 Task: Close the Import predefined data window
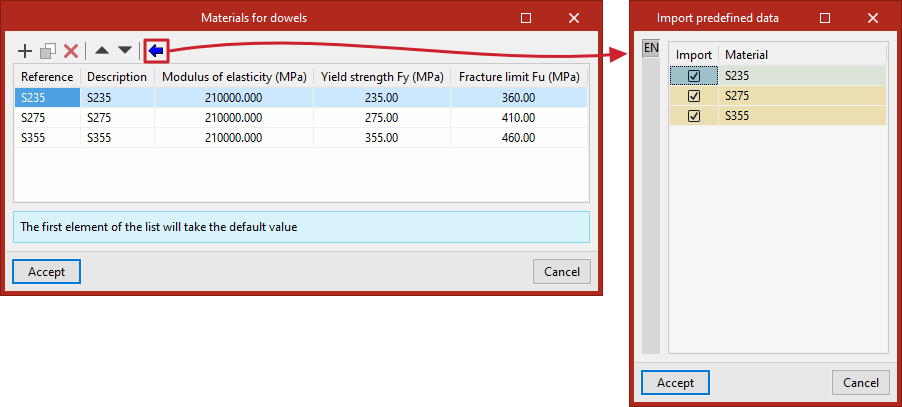873,18
